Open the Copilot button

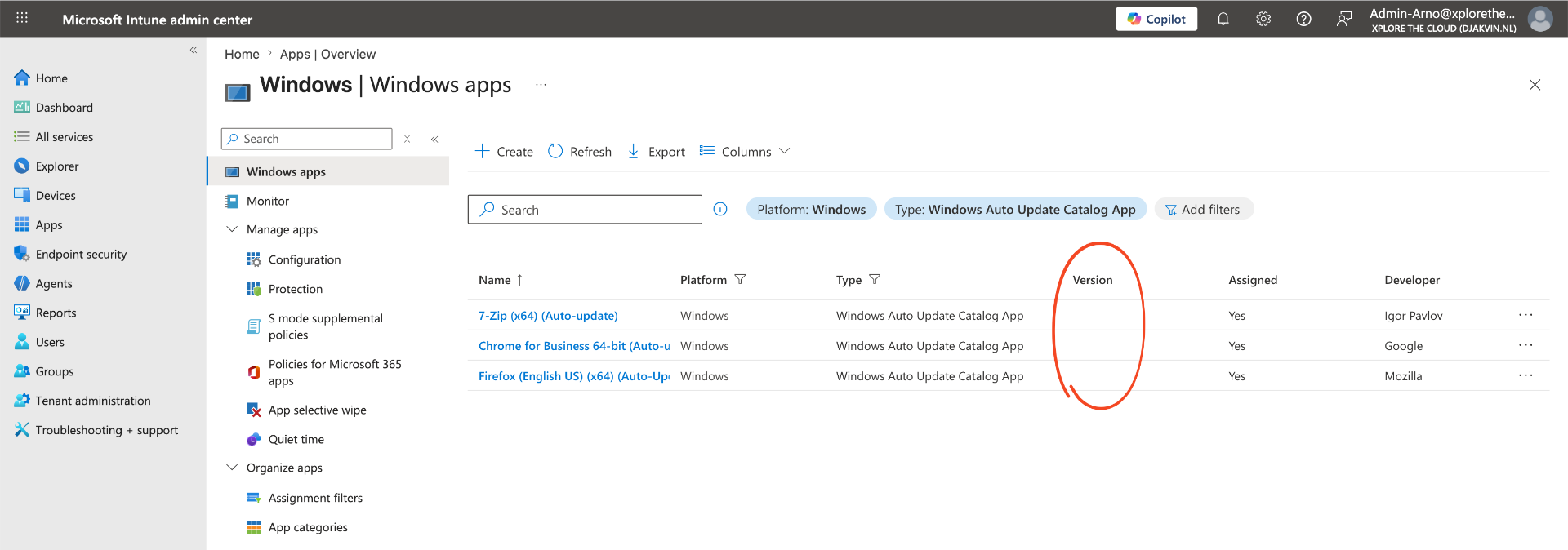(x=1156, y=19)
